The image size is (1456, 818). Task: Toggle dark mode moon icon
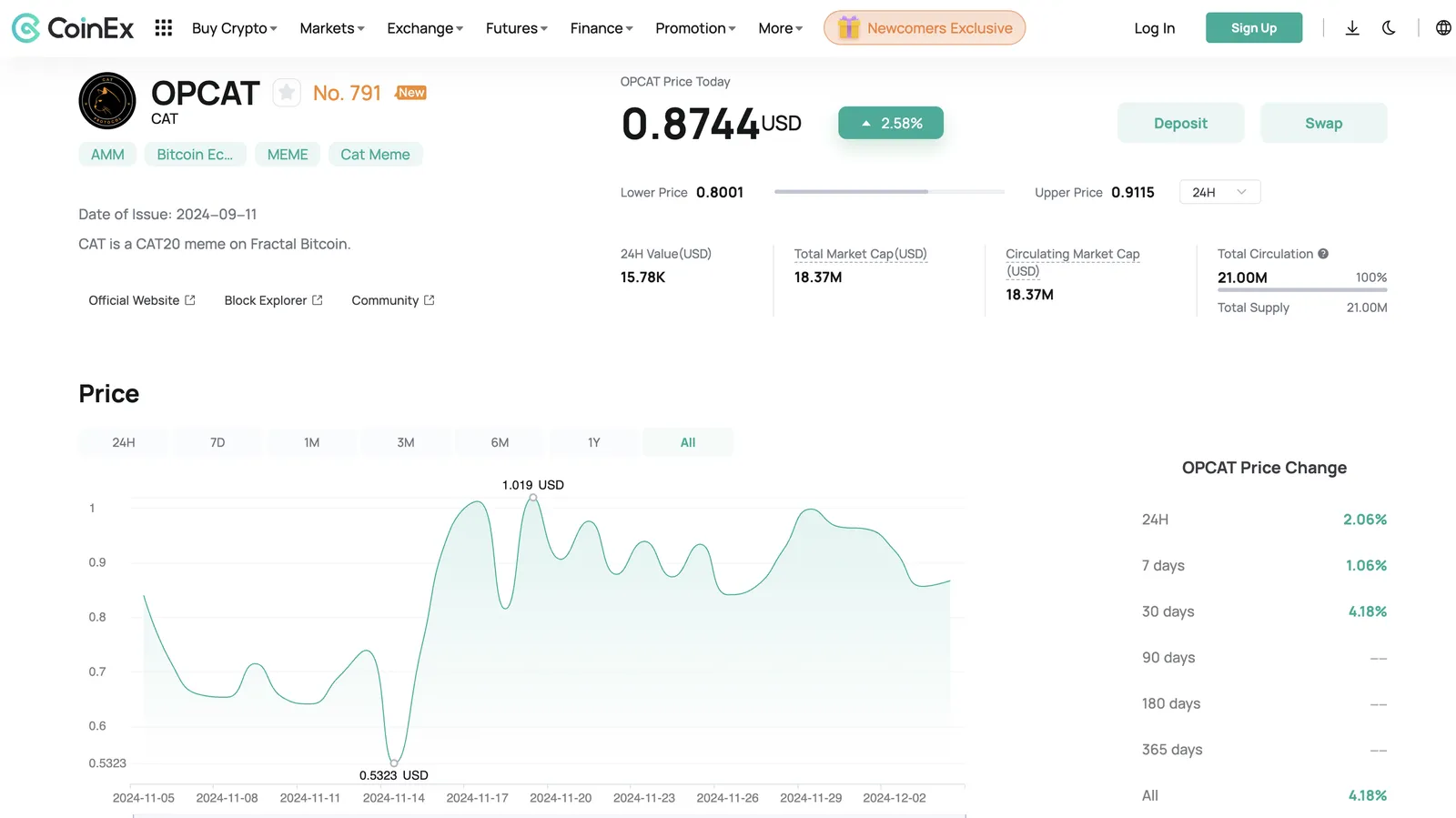click(1389, 28)
